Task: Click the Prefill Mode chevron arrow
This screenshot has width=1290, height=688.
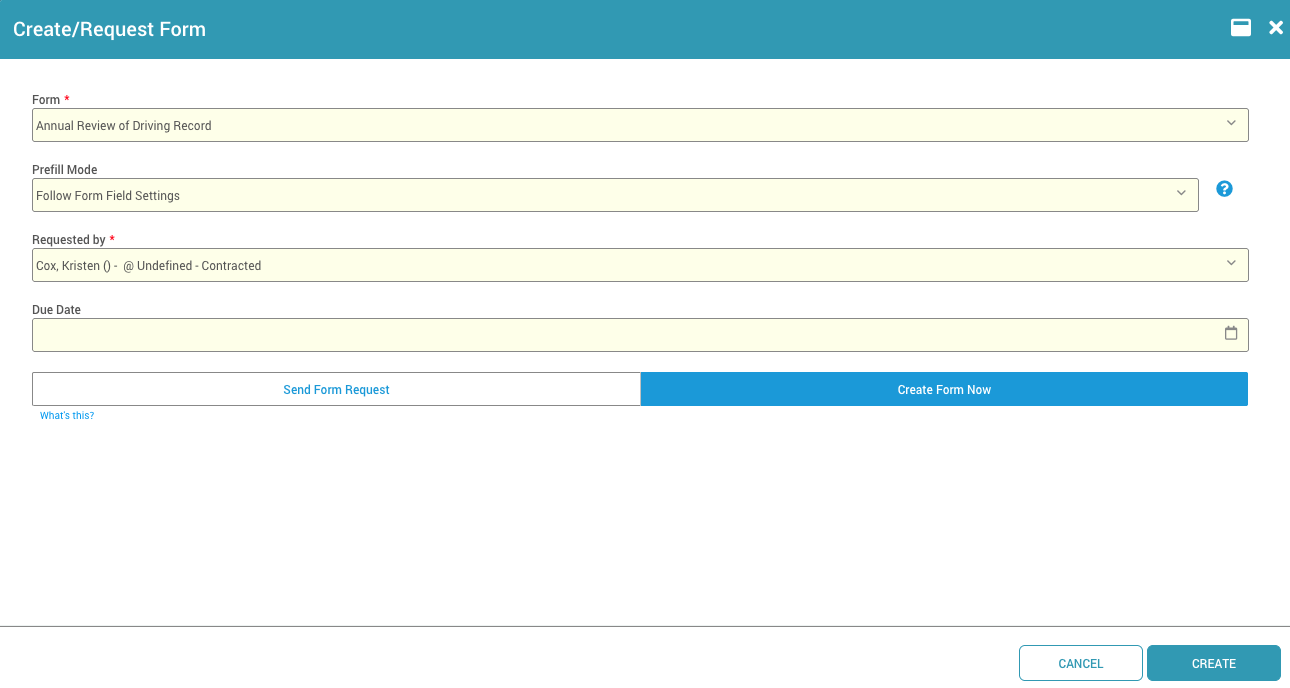Action: point(1181,194)
